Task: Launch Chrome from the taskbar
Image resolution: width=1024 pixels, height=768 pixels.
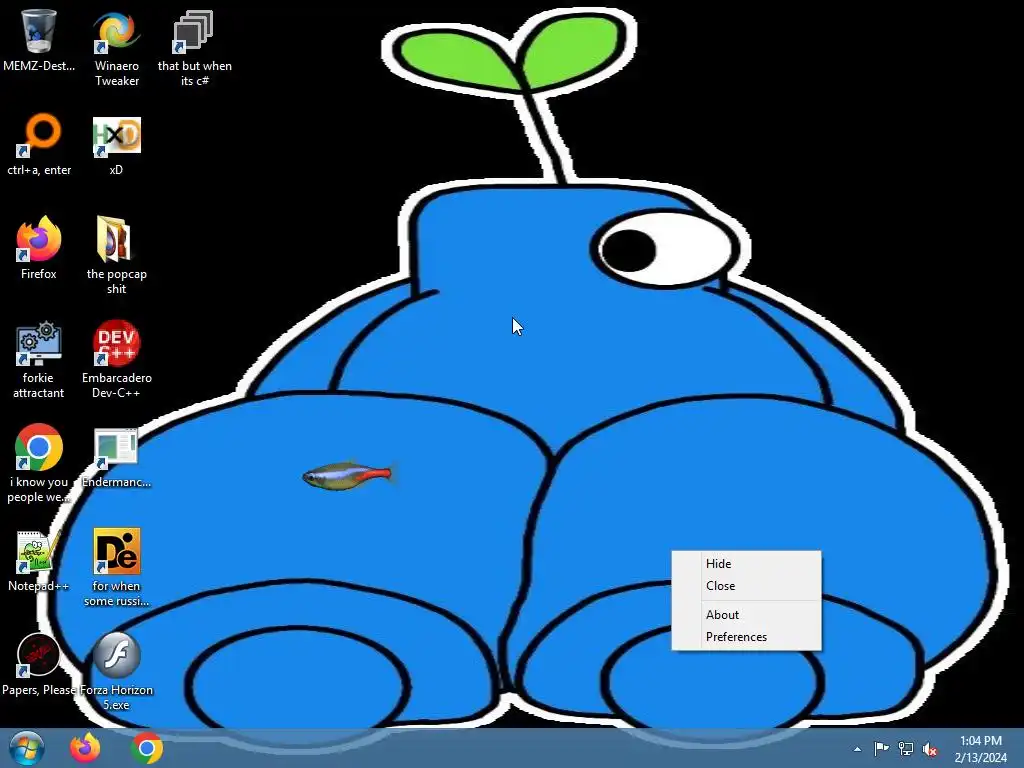Action: 147,748
